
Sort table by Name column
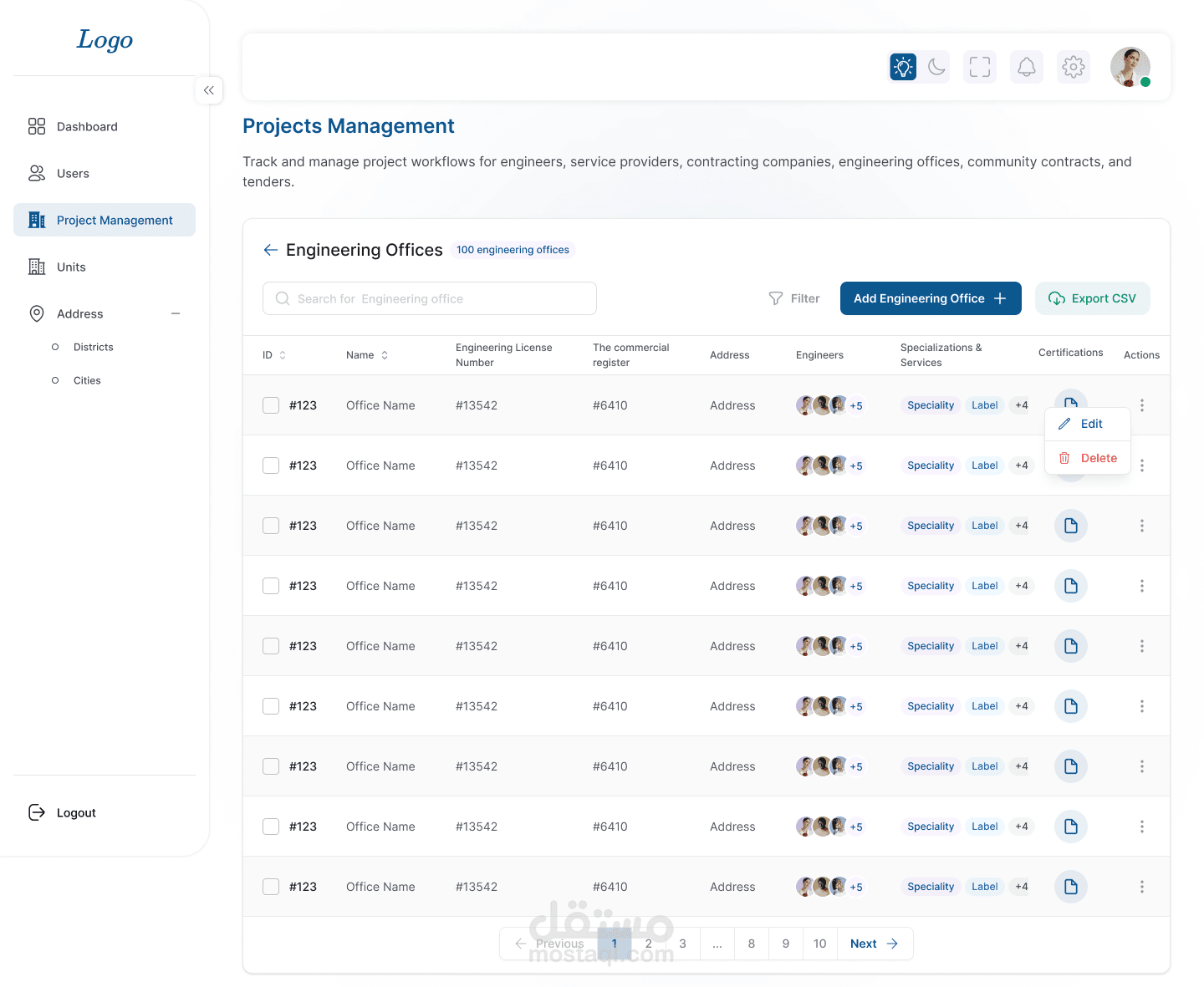click(x=385, y=355)
